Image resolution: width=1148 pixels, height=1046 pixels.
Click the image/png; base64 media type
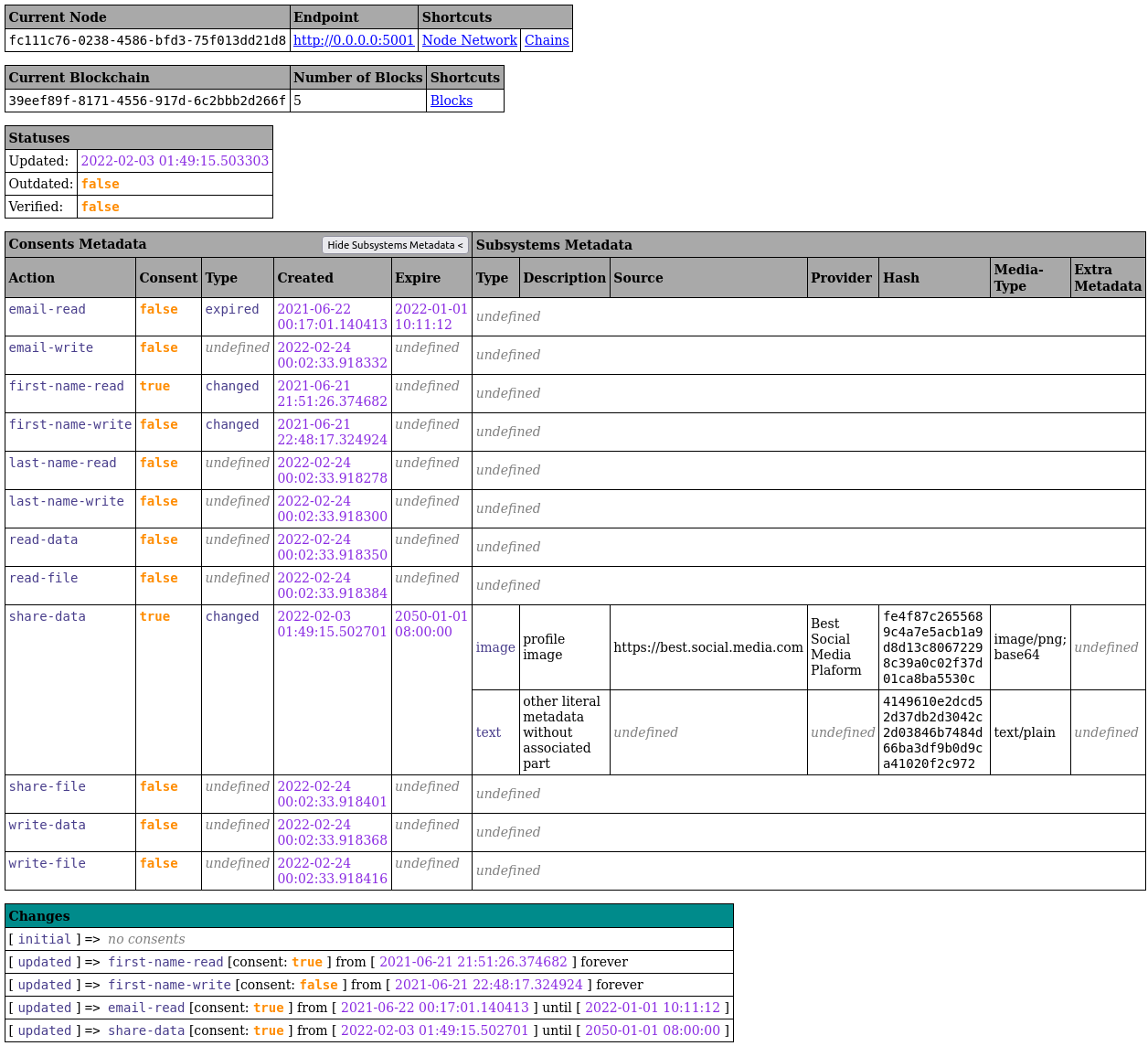click(x=1030, y=647)
